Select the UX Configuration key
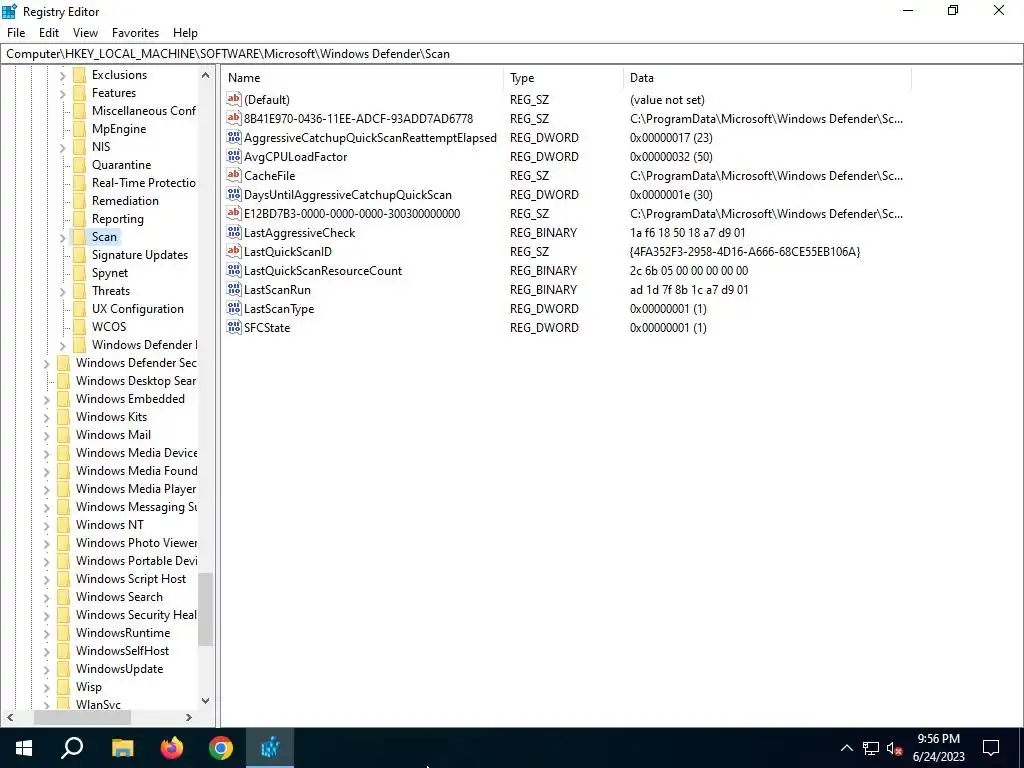Image resolution: width=1024 pixels, height=768 pixels. pos(138,309)
